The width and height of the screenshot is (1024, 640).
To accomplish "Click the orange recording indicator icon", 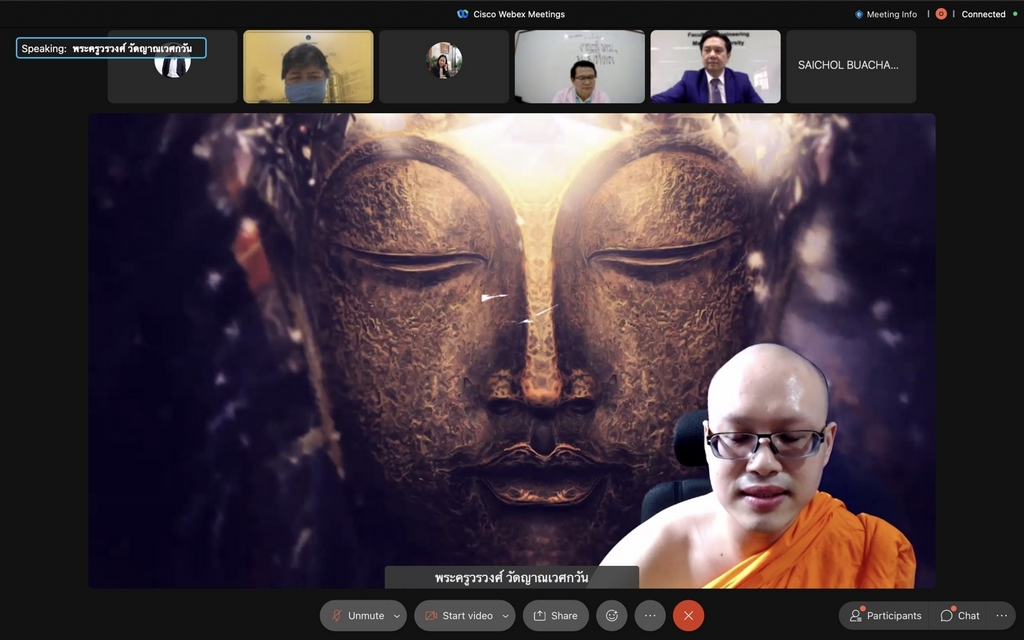I will [x=941, y=14].
